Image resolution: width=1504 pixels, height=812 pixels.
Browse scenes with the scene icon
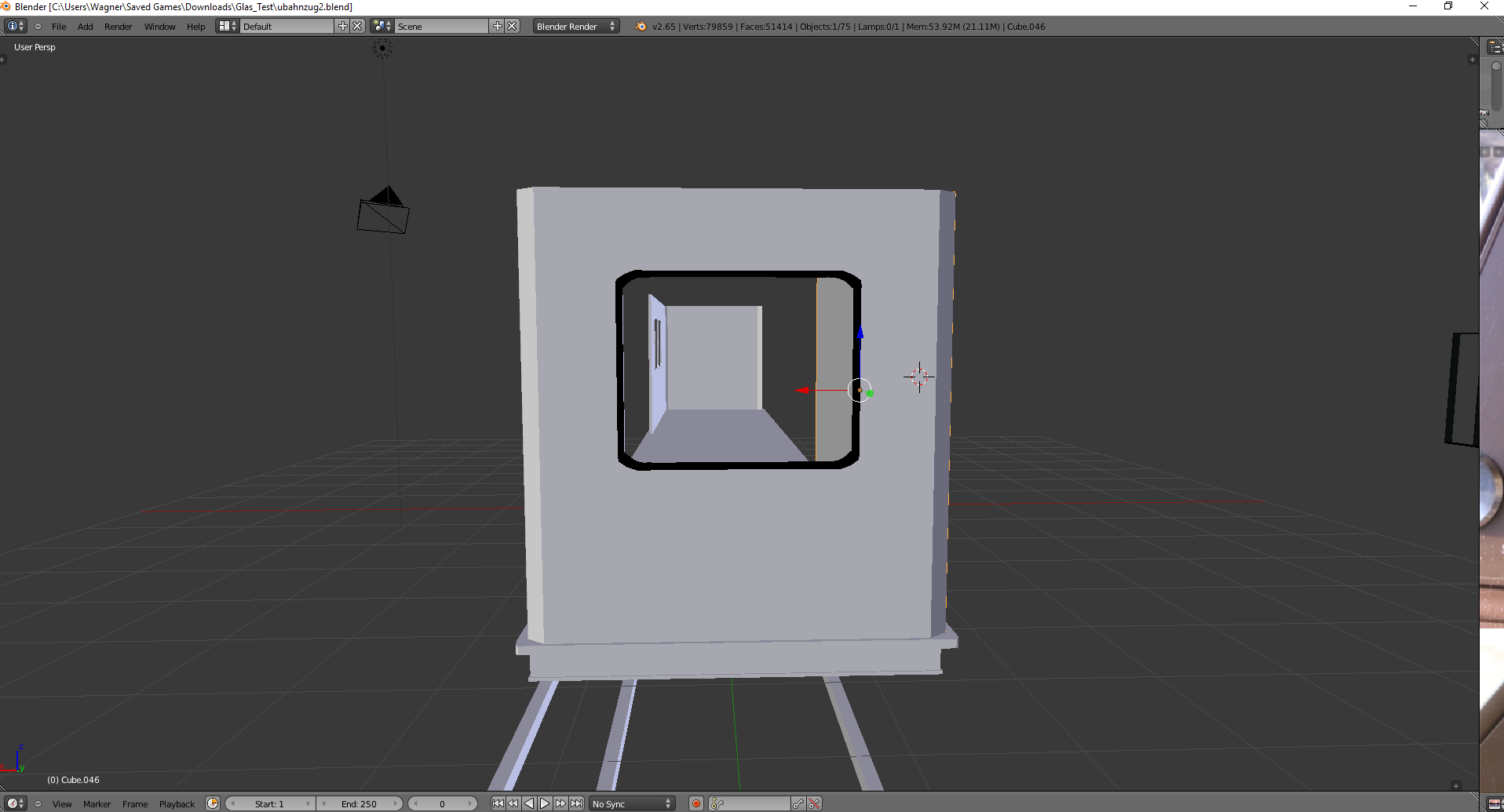point(382,26)
